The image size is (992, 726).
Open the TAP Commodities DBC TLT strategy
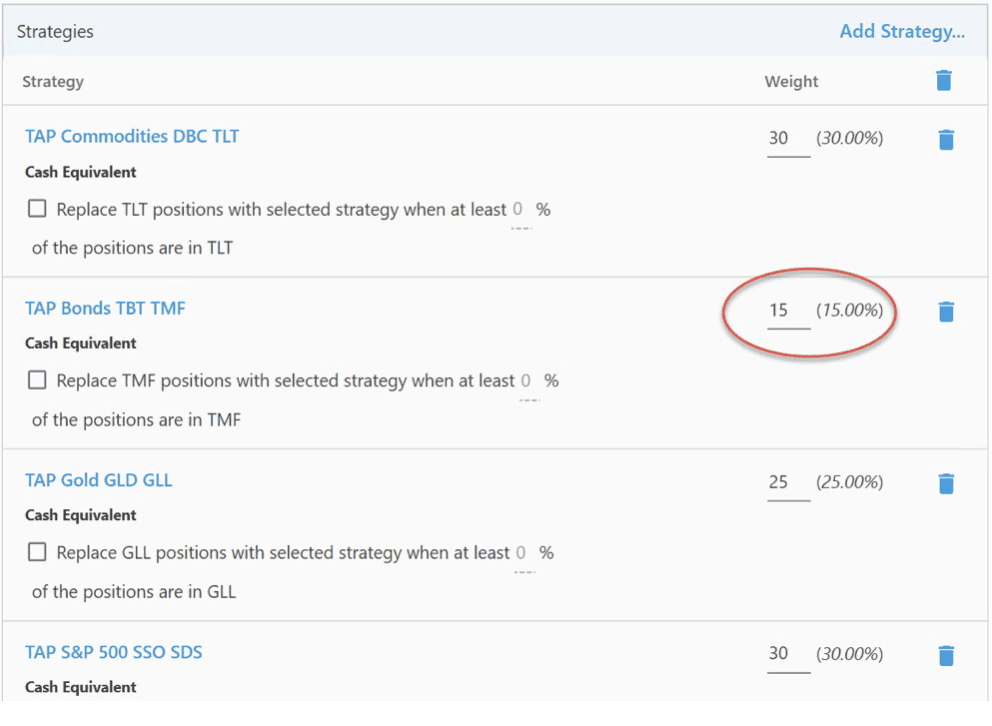(132, 137)
